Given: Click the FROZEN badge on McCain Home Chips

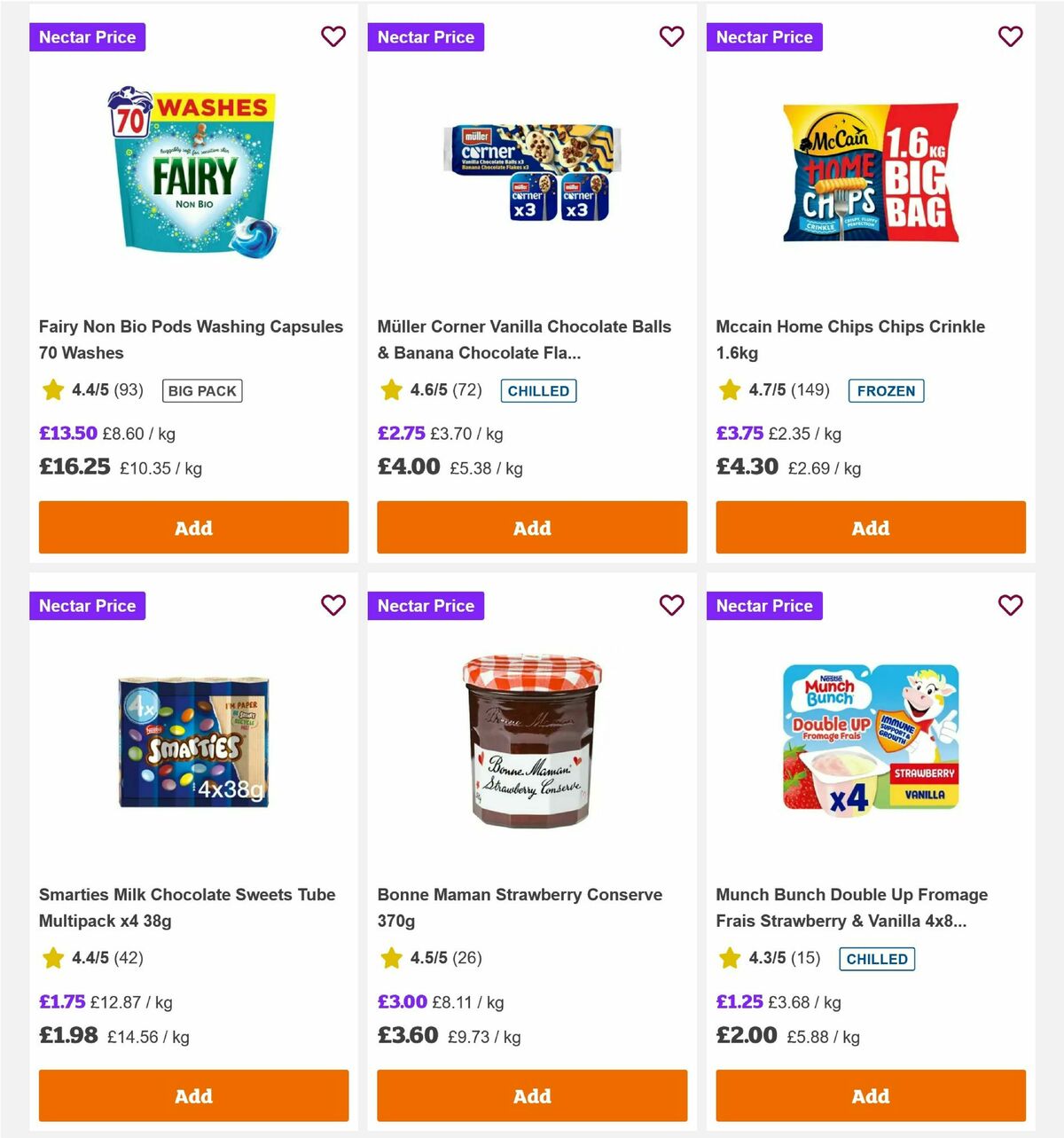Looking at the screenshot, I should (x=887, y=390).
